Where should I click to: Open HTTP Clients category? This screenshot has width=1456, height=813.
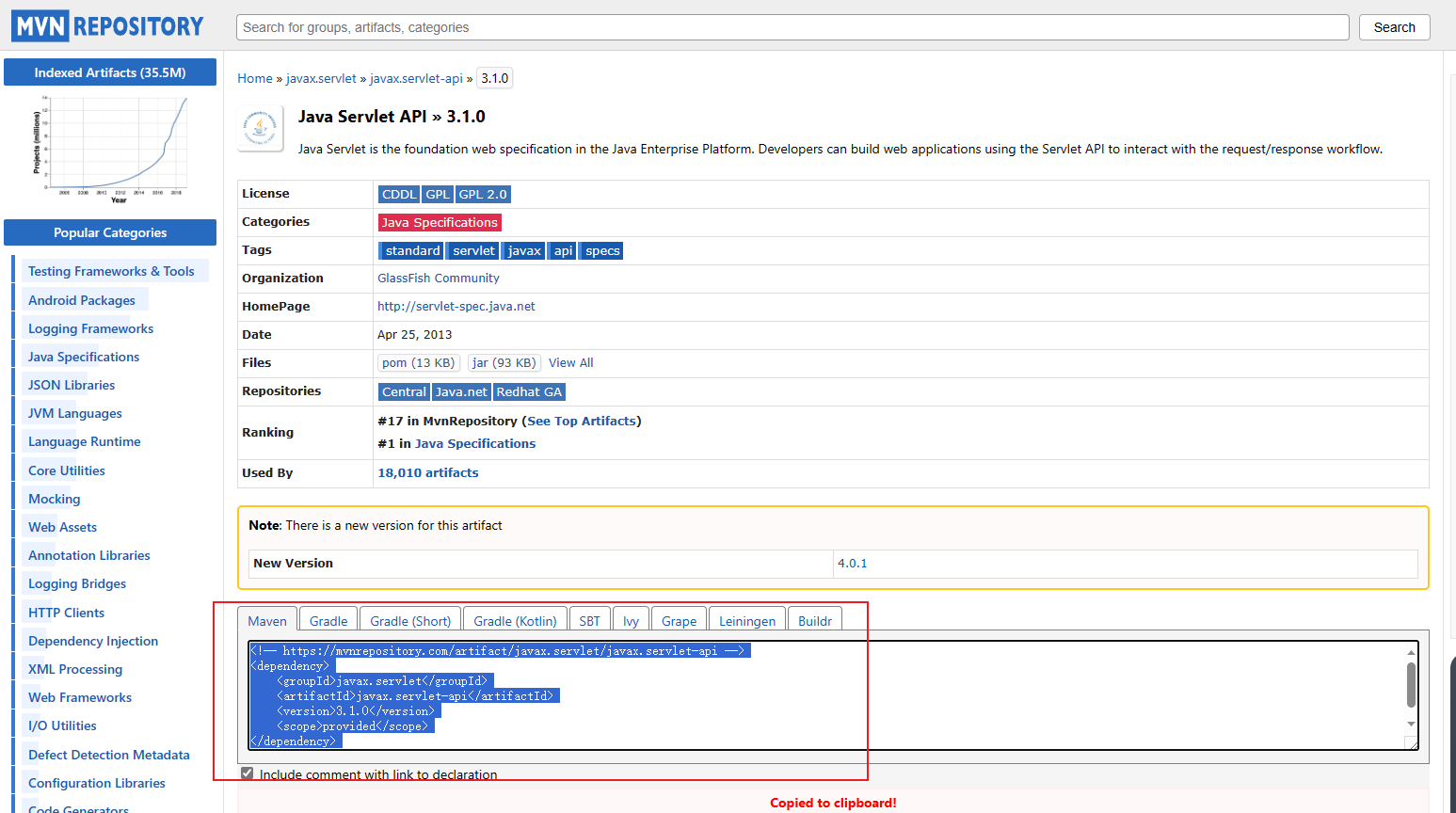(x=66, y=613)
